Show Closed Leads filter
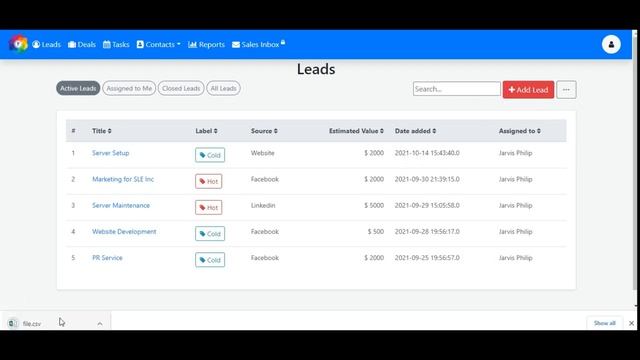 click(x=181, y=88)
